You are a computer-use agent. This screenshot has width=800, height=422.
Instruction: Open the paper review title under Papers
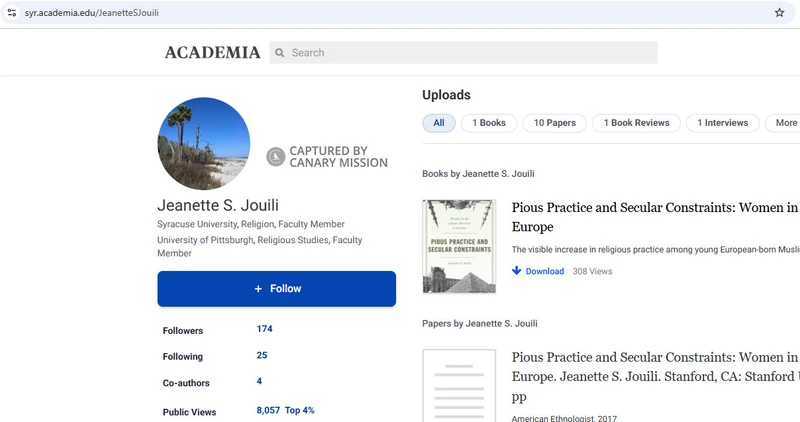click(x=655, y=377)
